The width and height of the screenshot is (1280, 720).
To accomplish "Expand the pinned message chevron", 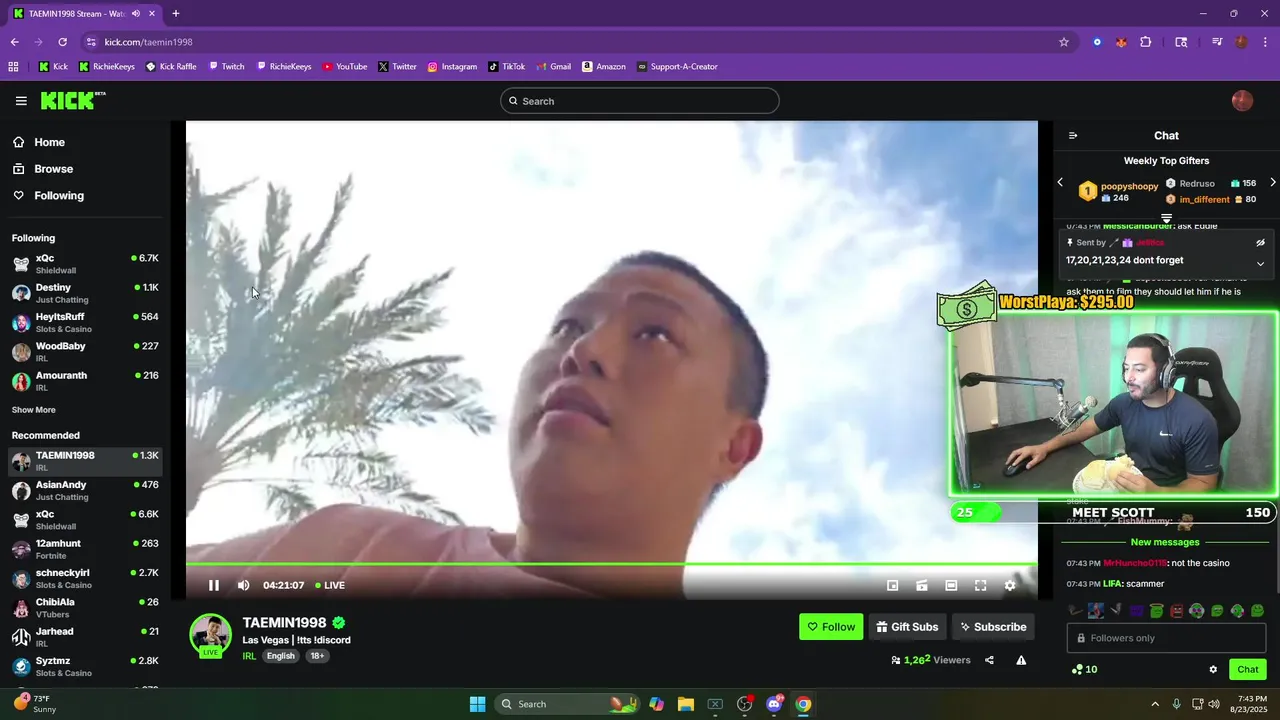I will (1260, 264).
